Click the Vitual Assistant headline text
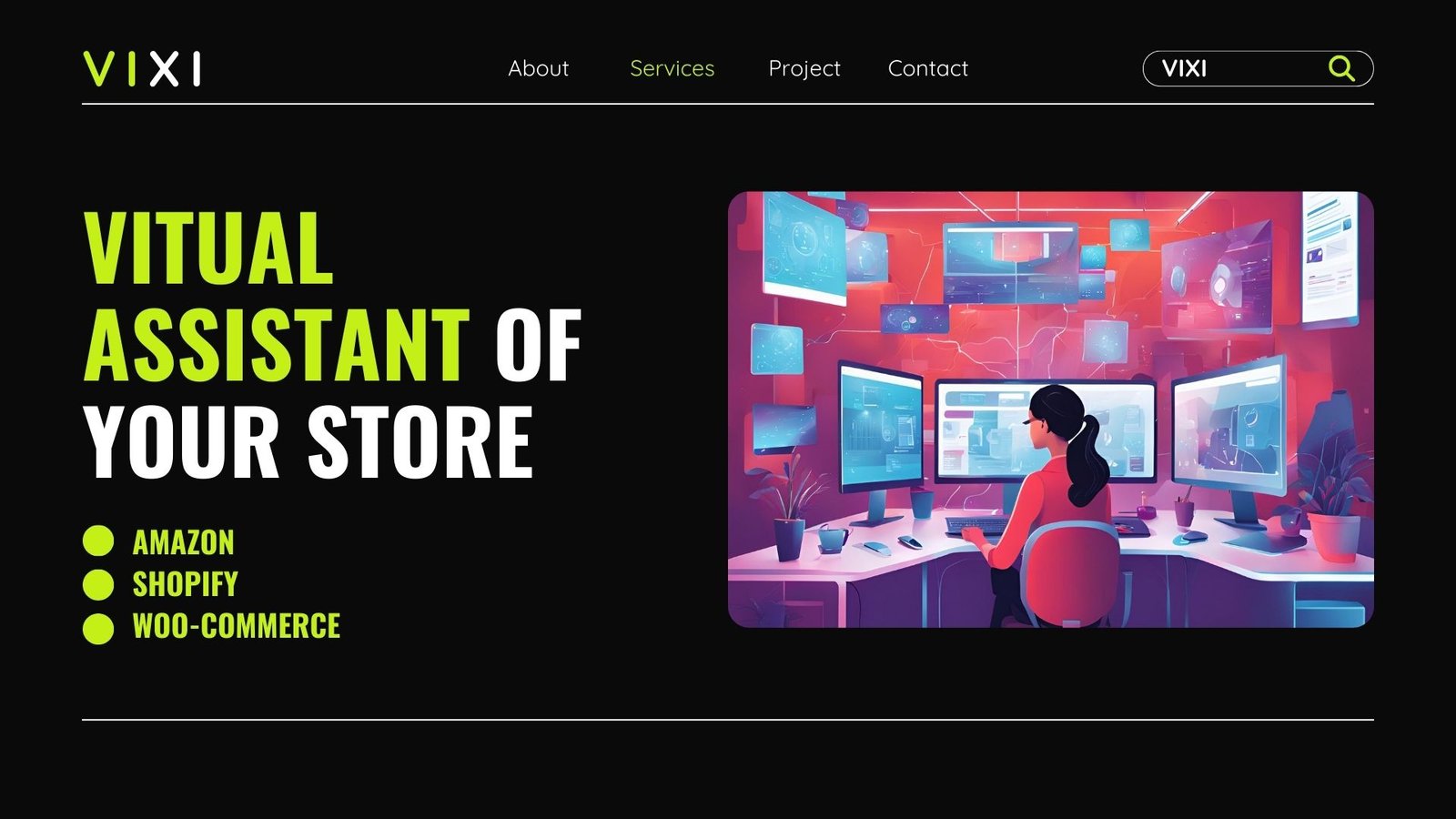 (x=276, y=296)
